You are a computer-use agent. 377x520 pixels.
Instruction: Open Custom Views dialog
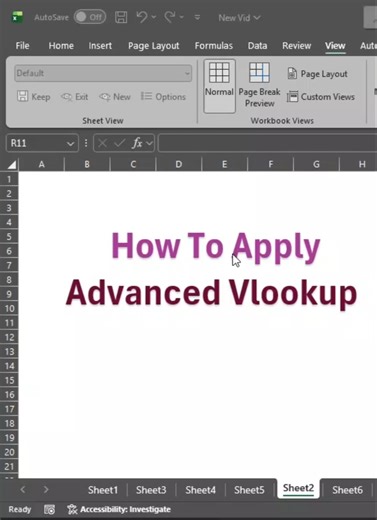321,97
